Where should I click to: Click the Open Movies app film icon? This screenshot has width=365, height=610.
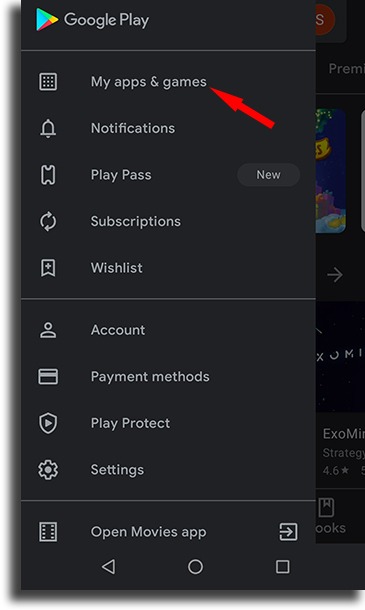click(x=48, y=532)
